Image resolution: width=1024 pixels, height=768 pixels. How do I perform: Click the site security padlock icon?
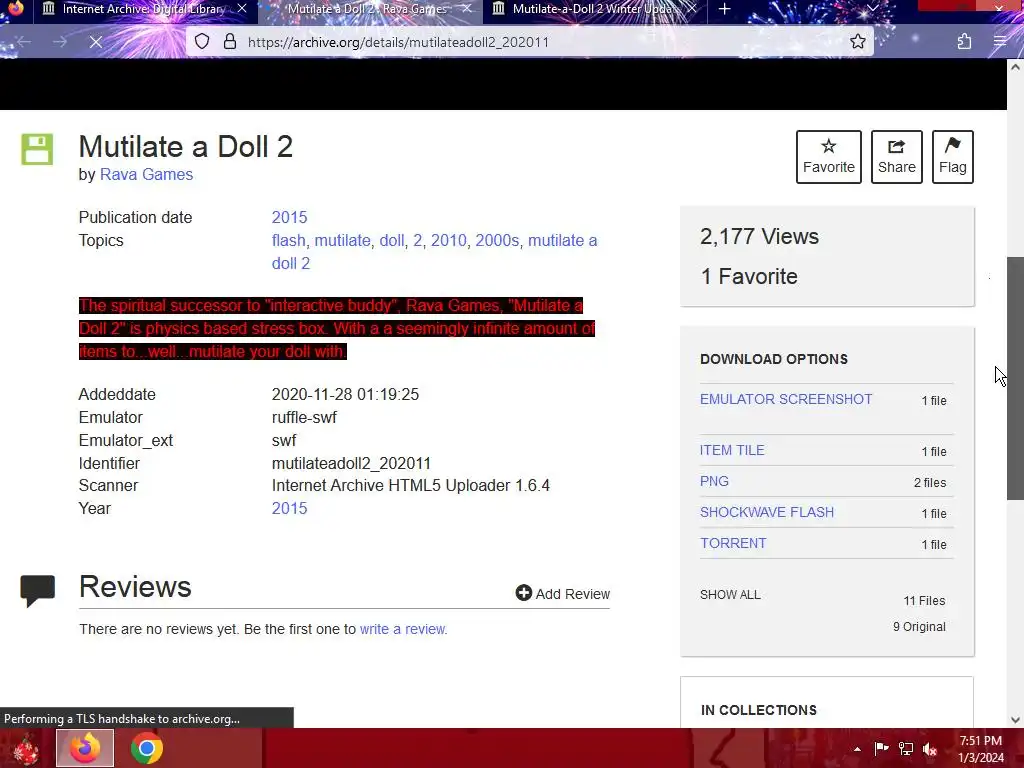point(230,42)
